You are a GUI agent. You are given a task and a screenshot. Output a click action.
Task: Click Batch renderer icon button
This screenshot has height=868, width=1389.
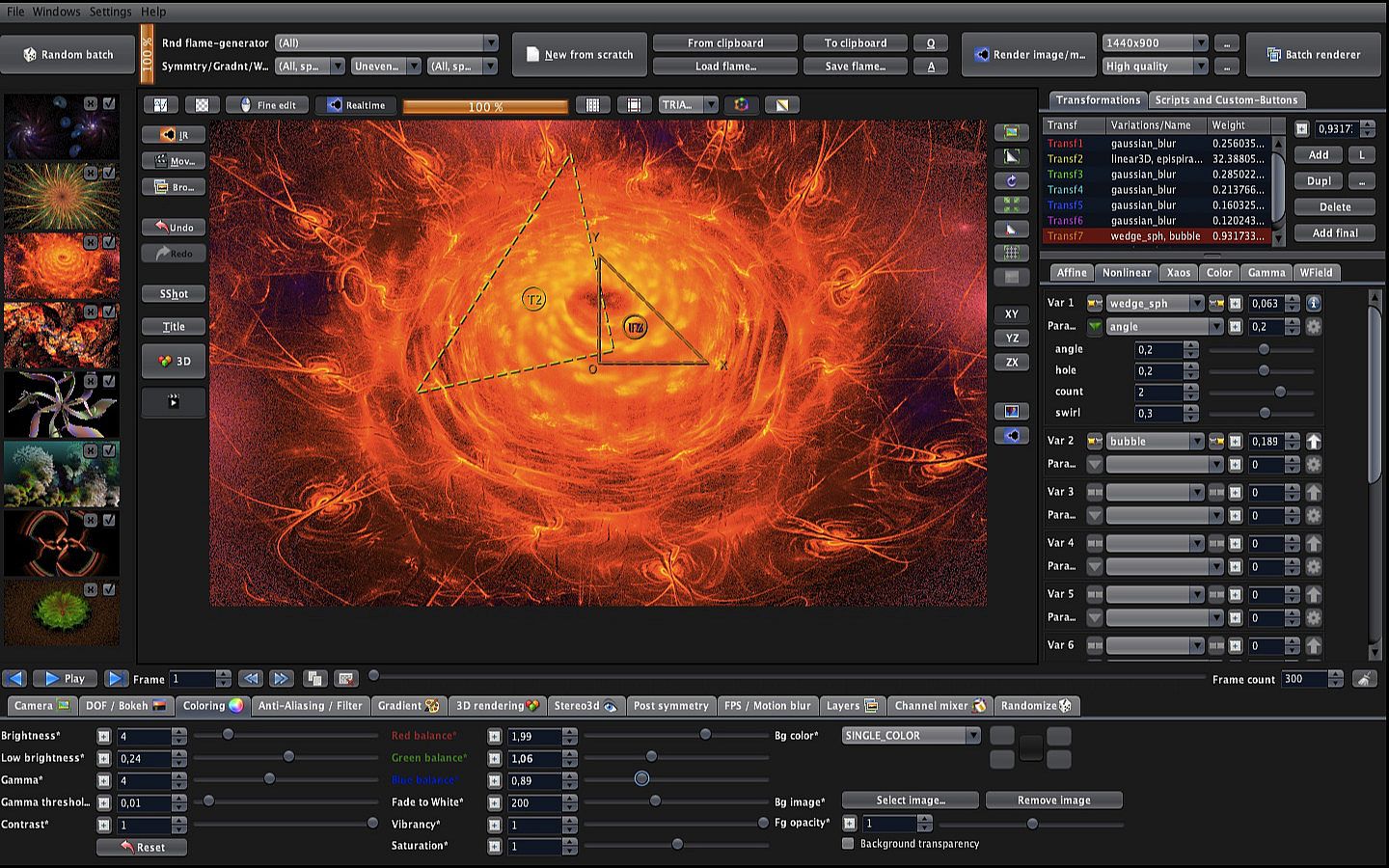click(1273, 55)
